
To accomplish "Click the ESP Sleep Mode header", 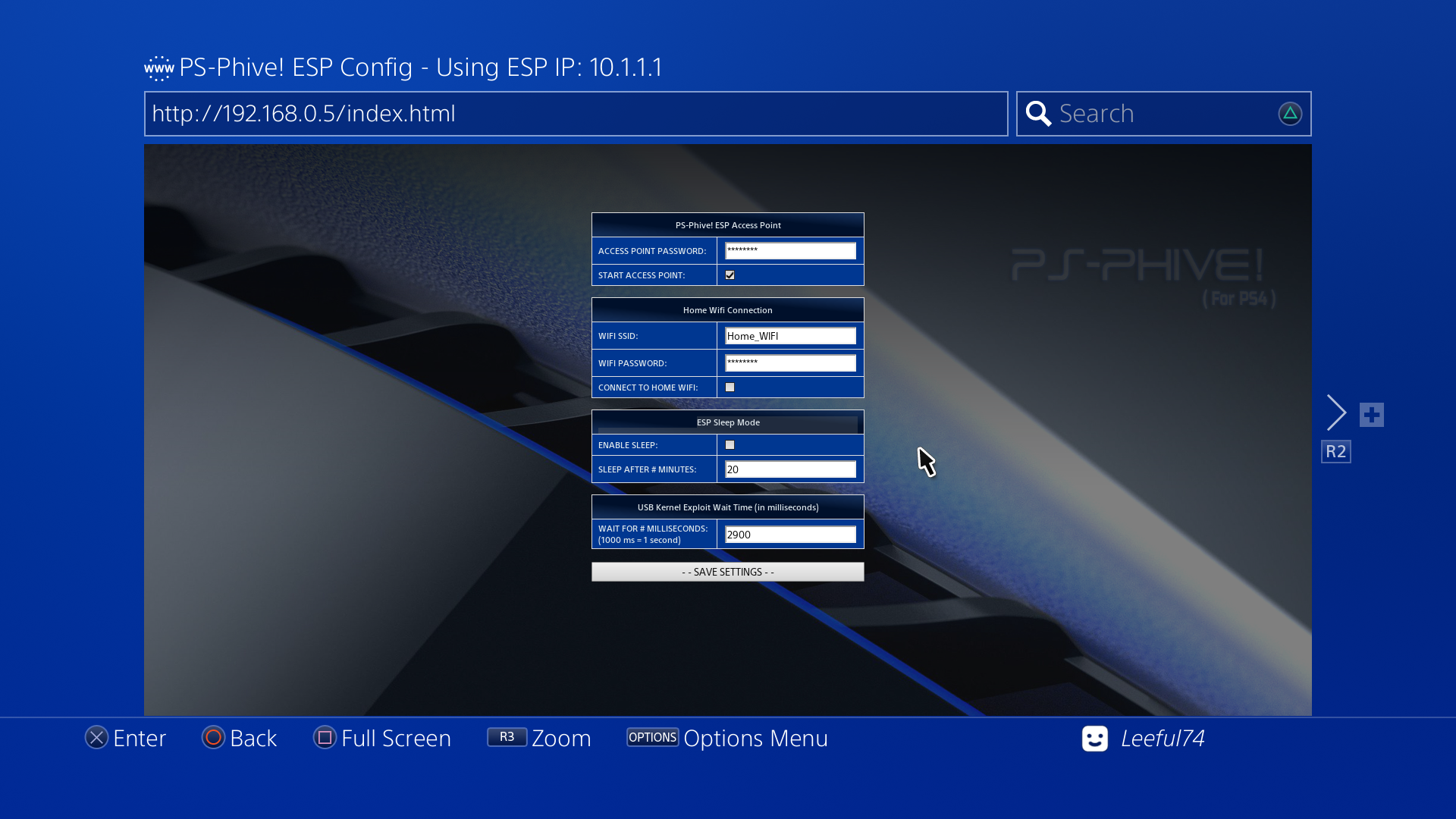I will tap(727, 422).
